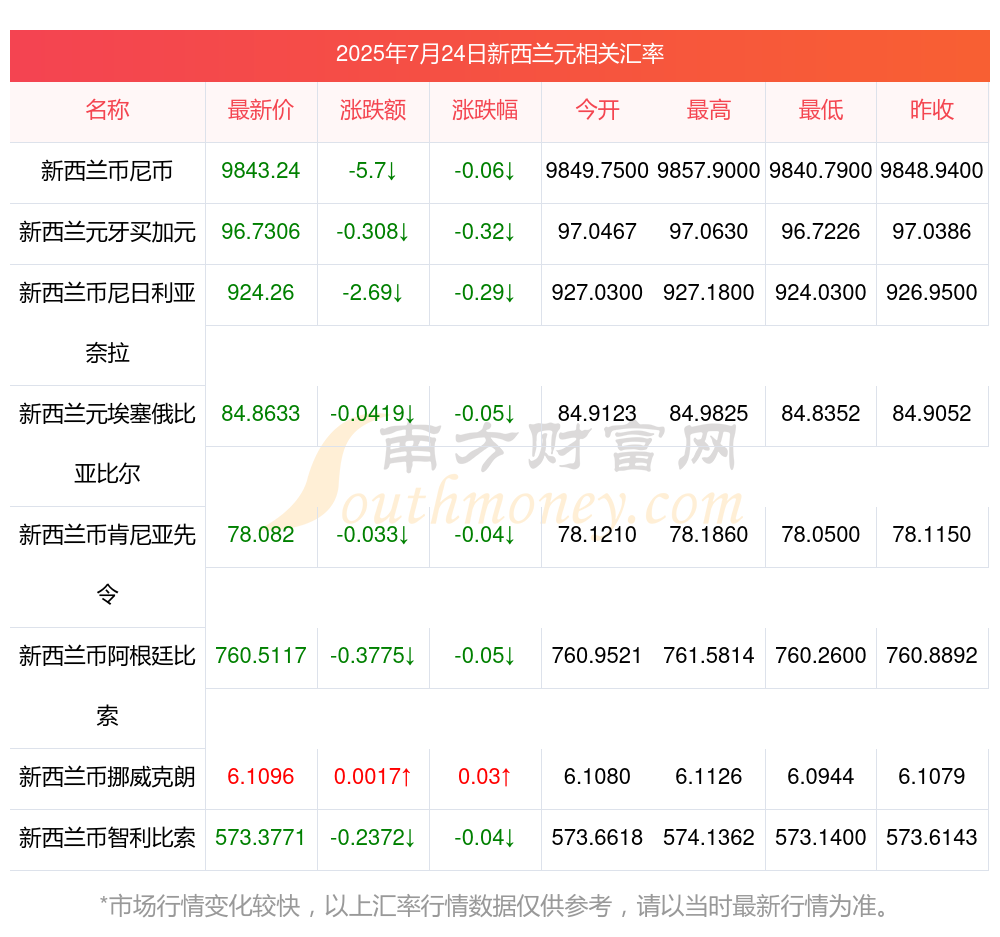Click change percent -0.32↓

coord(485,232)
